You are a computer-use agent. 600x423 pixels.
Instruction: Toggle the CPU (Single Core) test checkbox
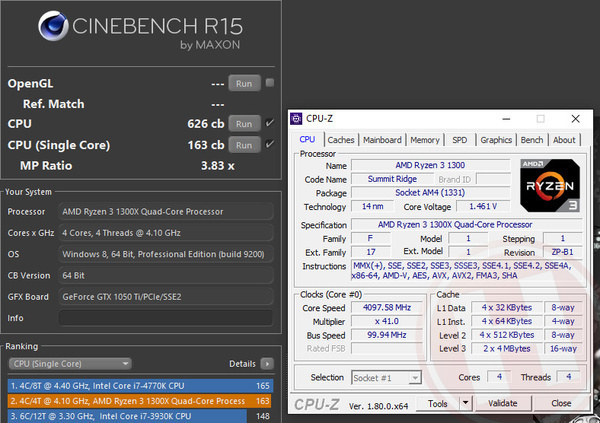click(270, 144)
